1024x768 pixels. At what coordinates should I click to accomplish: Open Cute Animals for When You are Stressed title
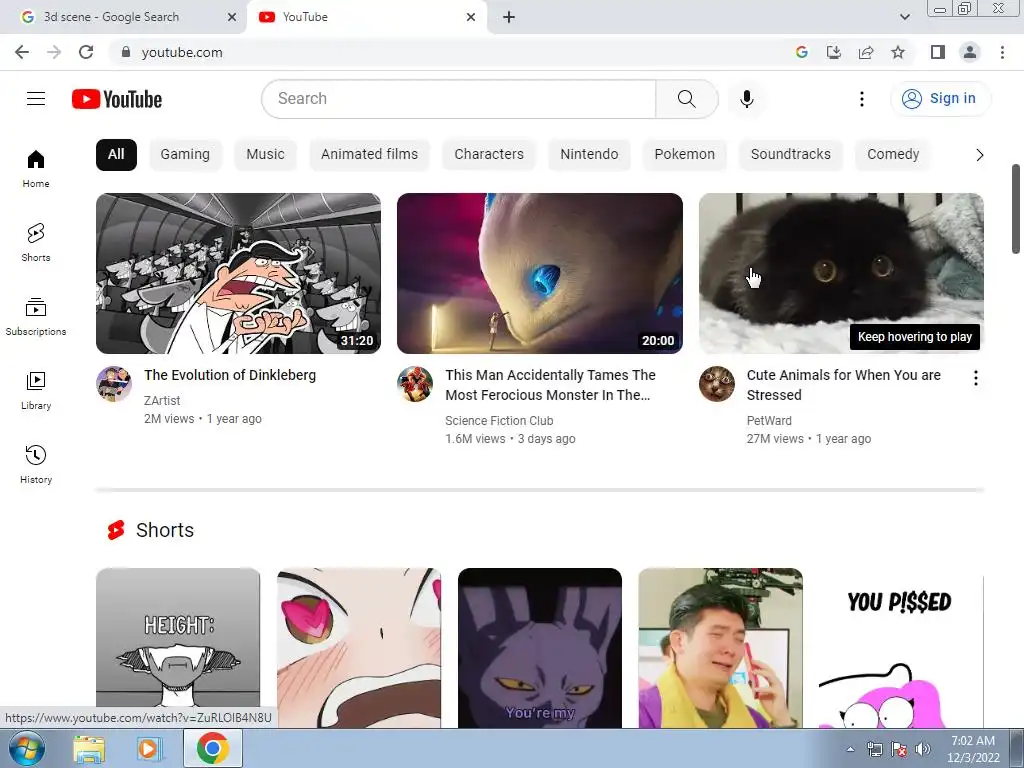point(844,385)
